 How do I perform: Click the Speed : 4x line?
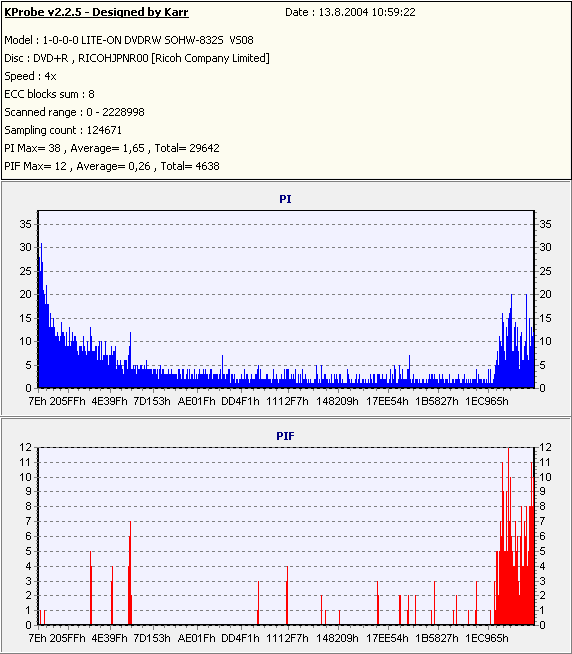coord(30,76)
